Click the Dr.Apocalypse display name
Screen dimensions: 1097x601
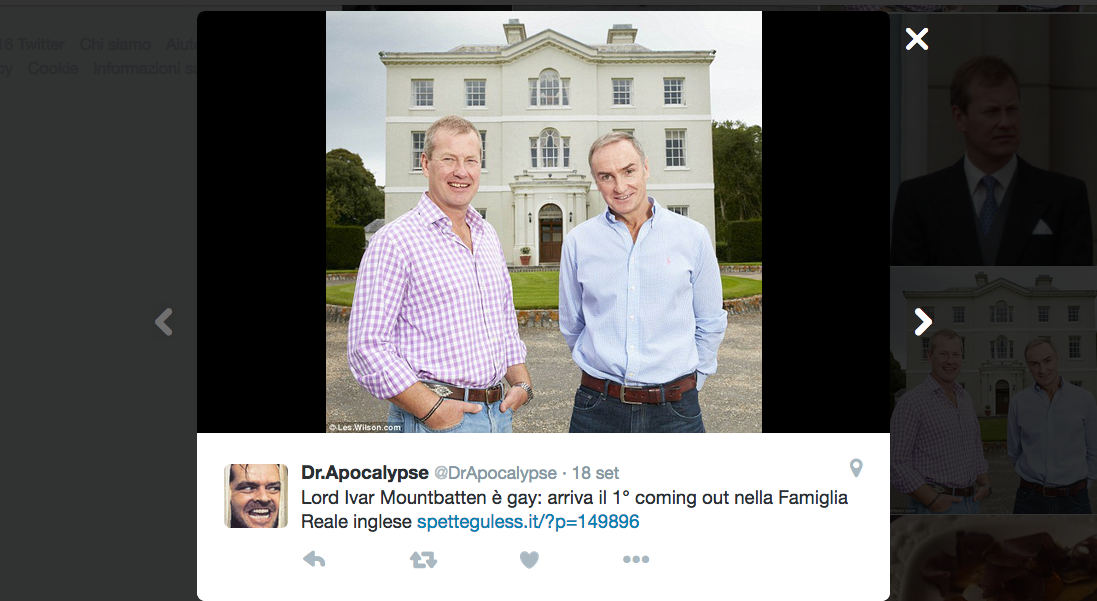coord(365,473)
